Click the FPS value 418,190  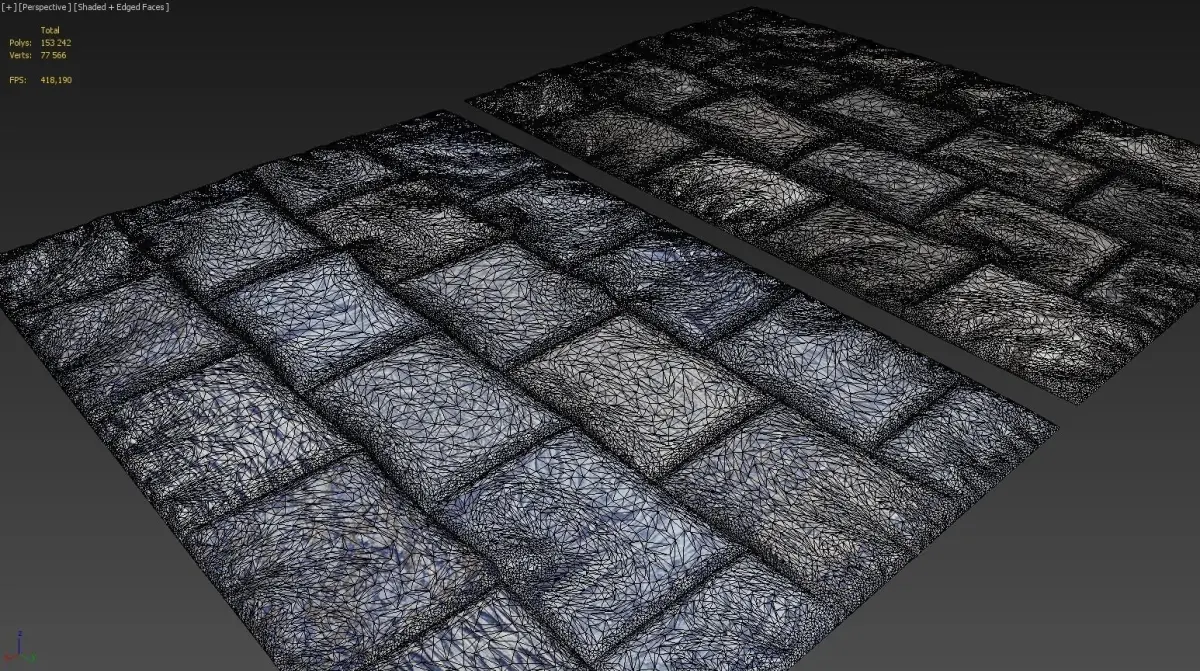[56, 80]
